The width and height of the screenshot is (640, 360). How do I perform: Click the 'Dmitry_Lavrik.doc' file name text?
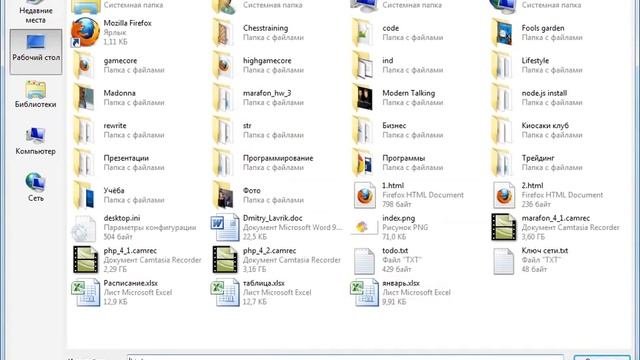click(272, 218)
